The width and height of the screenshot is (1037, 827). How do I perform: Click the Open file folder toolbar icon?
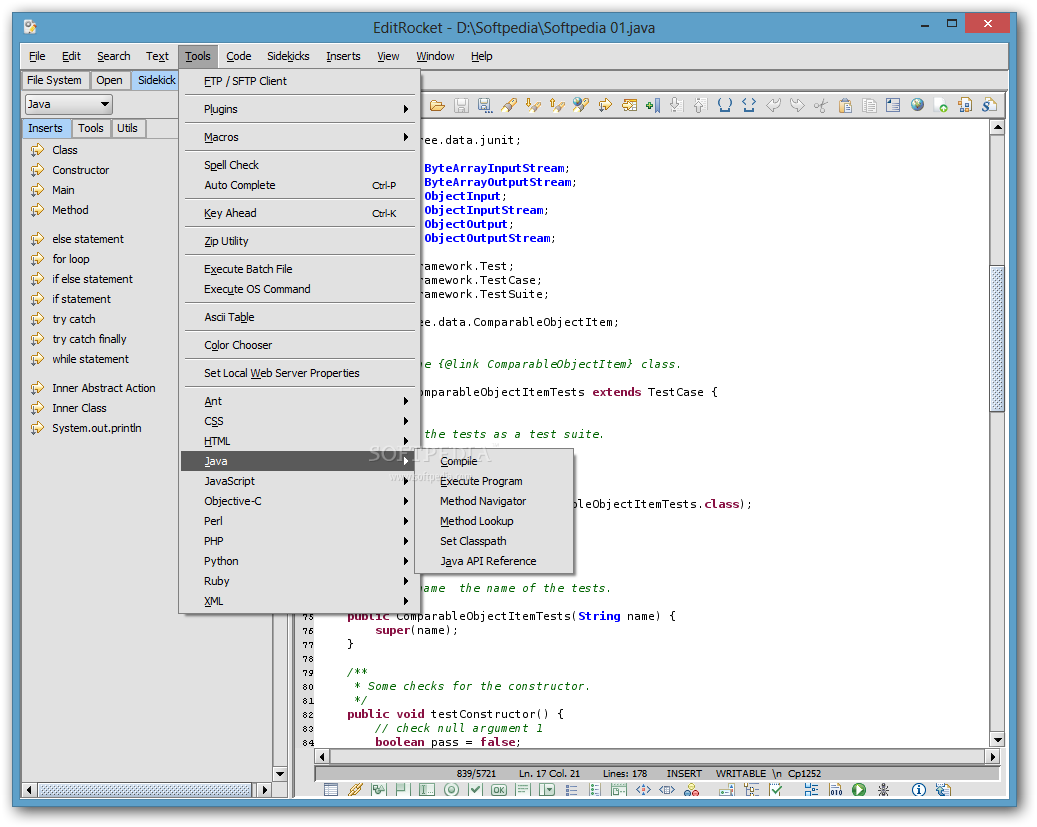pyautogui.click(x=436, y=105)
